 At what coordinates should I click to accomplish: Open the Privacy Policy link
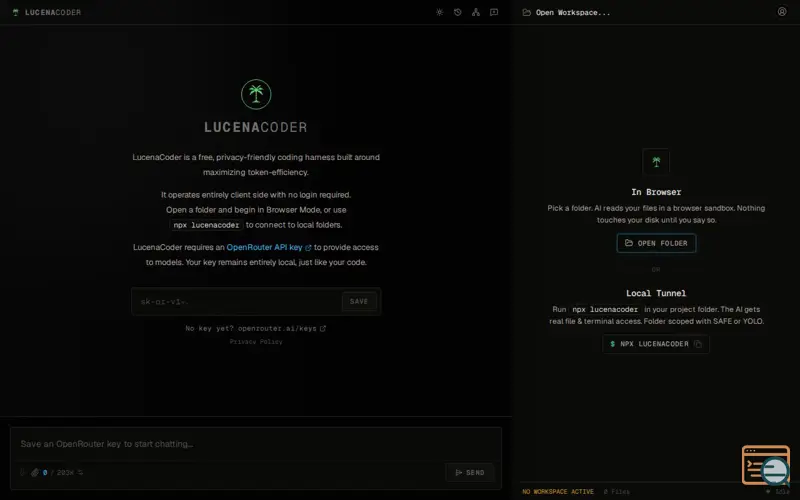(256, 342)
